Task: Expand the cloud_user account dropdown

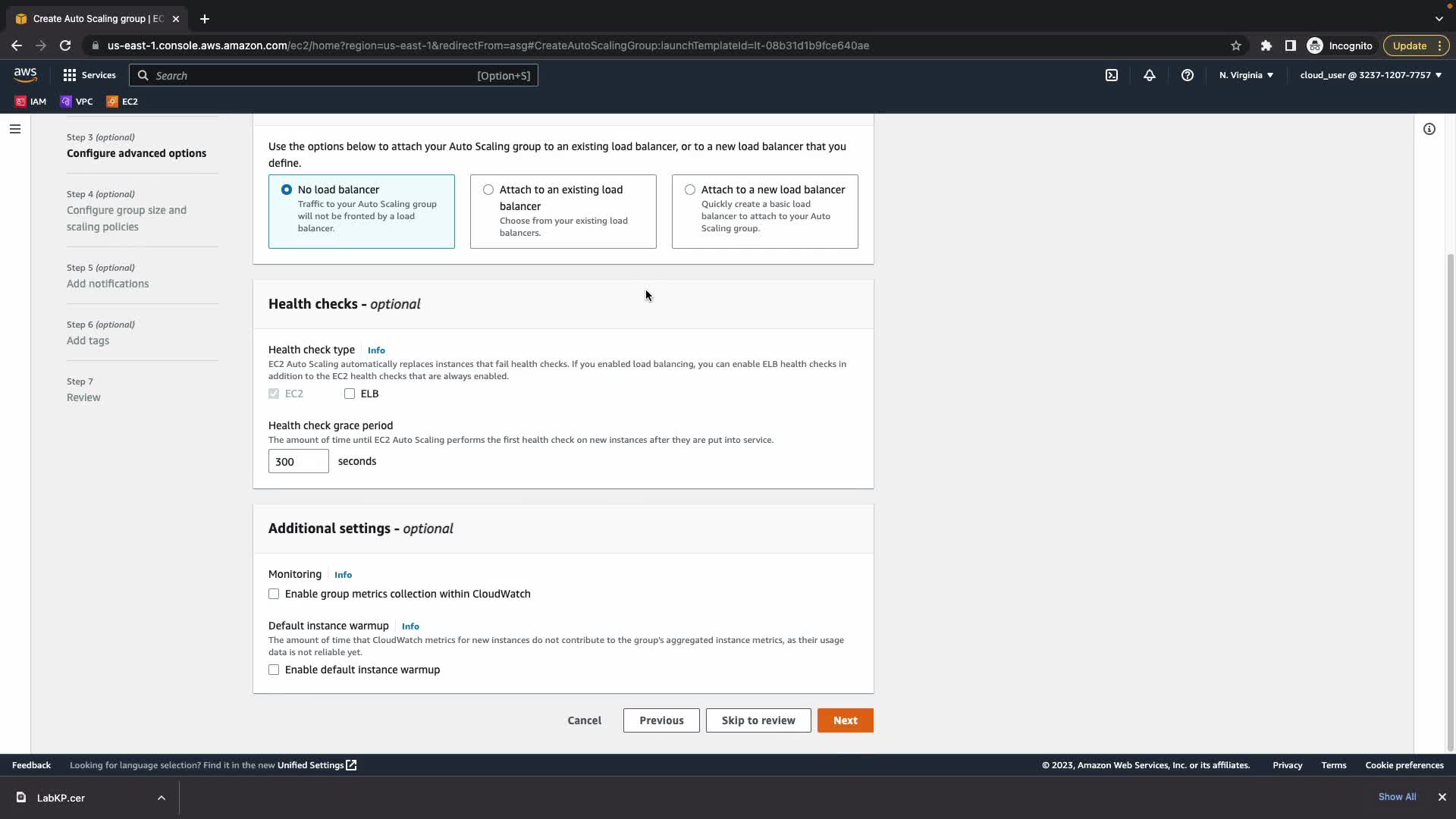Action: pos(1370,75)
